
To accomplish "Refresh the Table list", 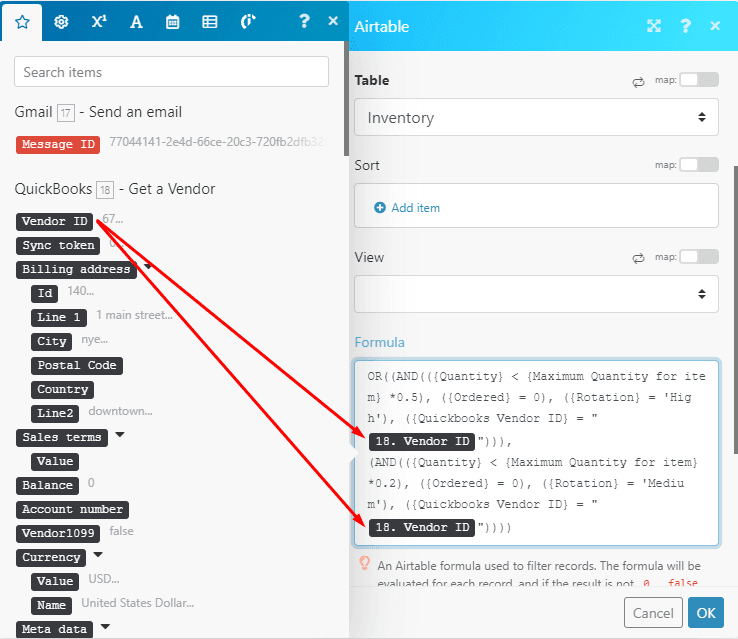I will pos(638,81).
